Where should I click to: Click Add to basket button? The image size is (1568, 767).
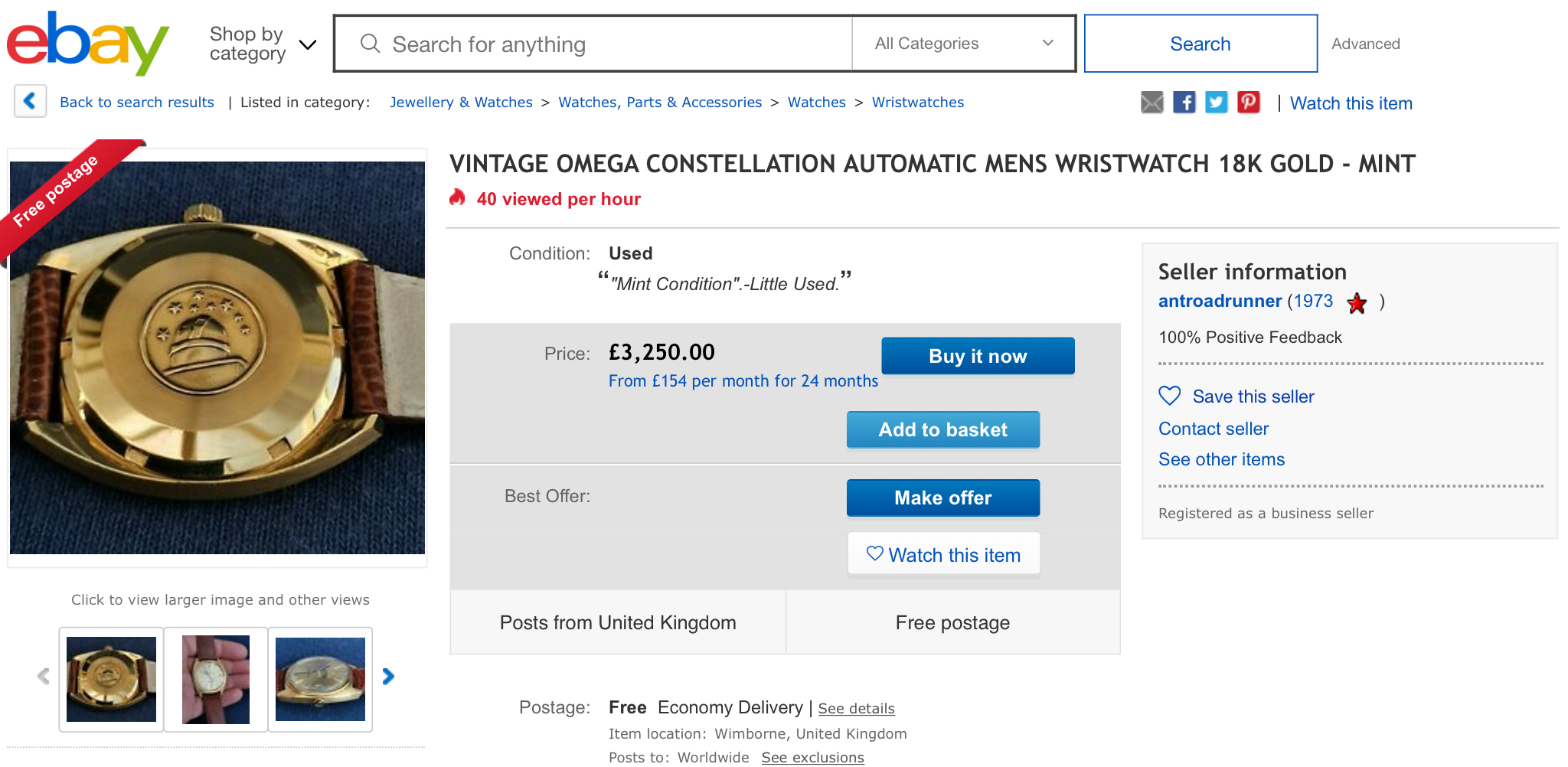[x=942, y=430]
